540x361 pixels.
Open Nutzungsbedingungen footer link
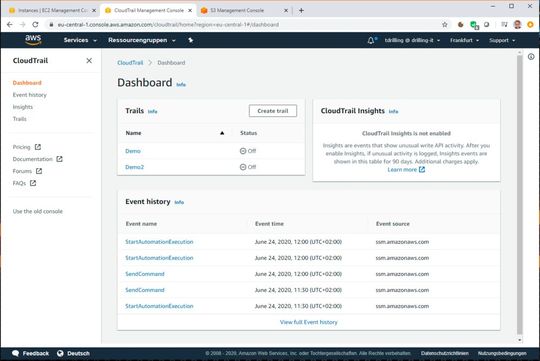[502, 353]
